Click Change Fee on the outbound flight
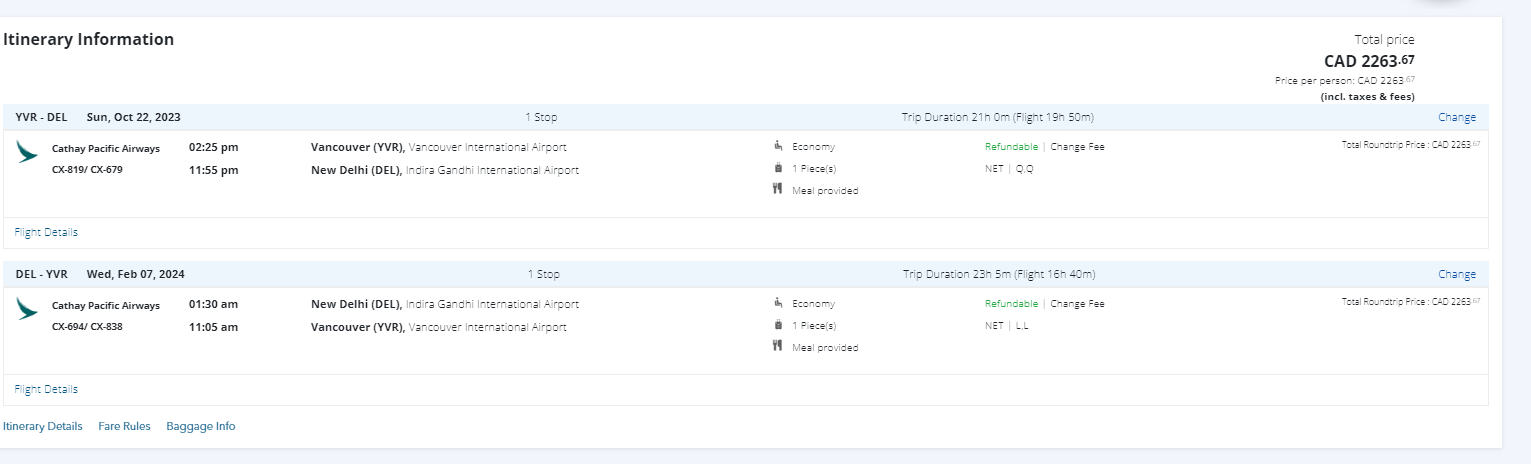This screenshot has height=464, width=1531. (x=1077, y=147)
